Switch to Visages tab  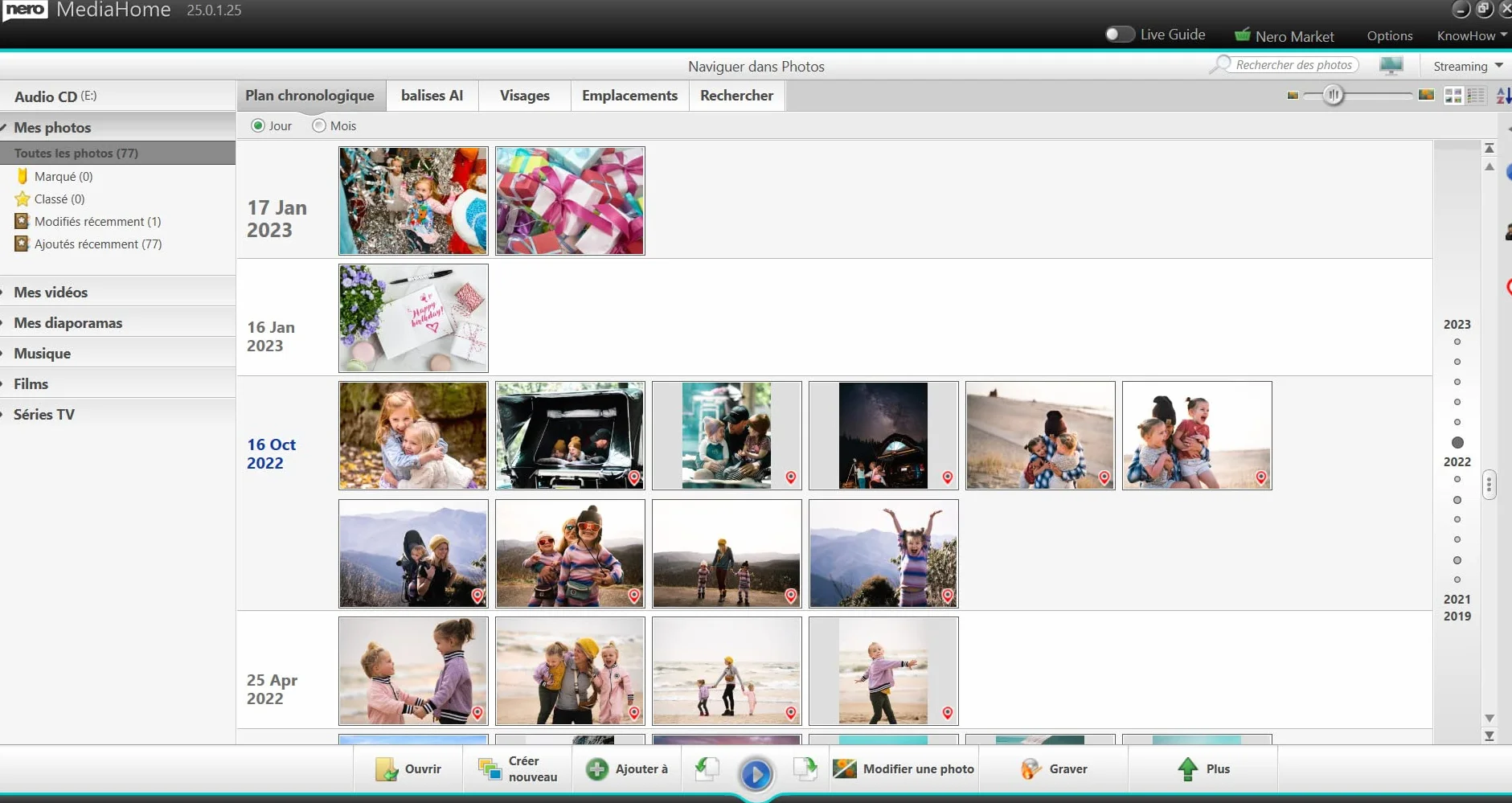[x=525, y=96]
